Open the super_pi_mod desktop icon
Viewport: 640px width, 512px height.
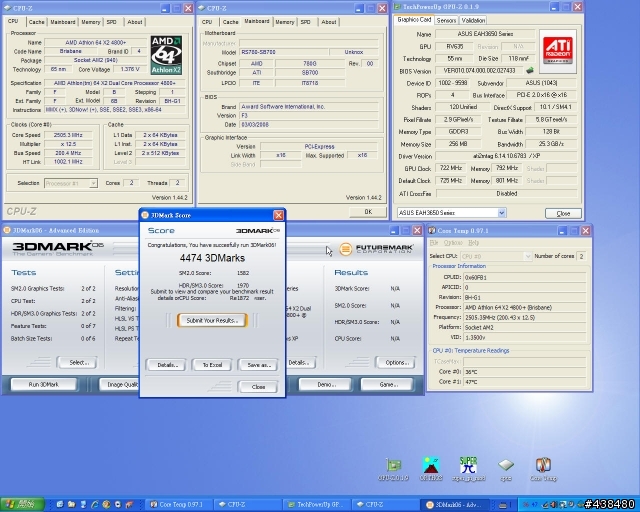click(x=469, y=469)
